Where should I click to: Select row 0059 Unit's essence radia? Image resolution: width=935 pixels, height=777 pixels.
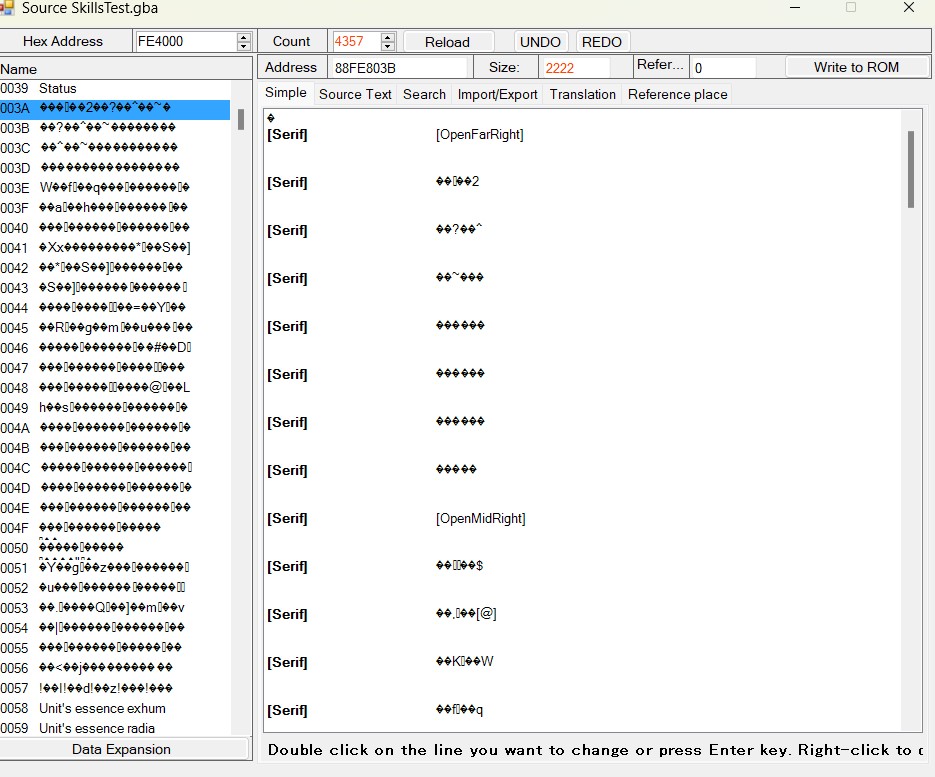pyautogui.click(x=115, y=728)
